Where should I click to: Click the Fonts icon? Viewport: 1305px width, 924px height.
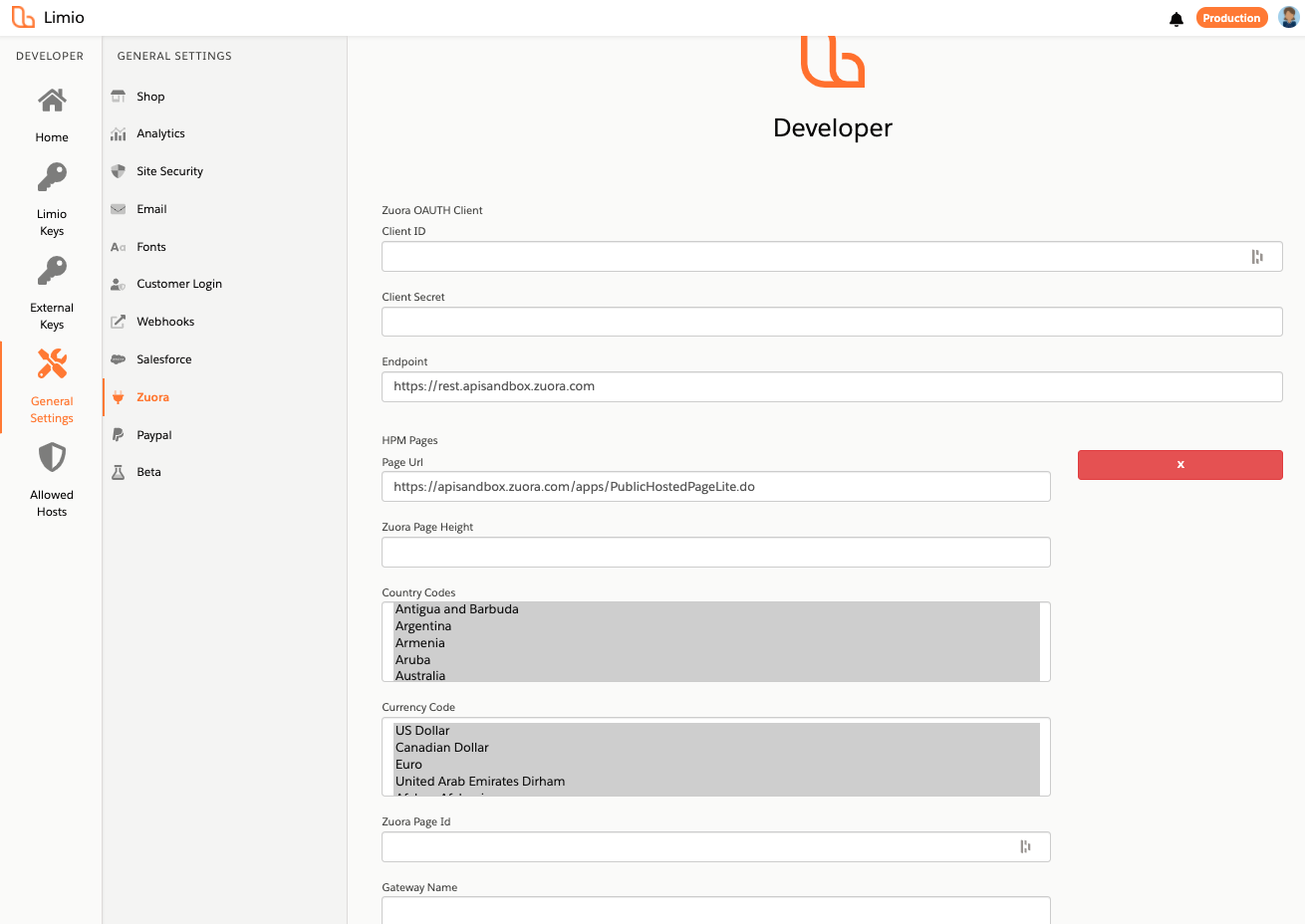[118, 247]
